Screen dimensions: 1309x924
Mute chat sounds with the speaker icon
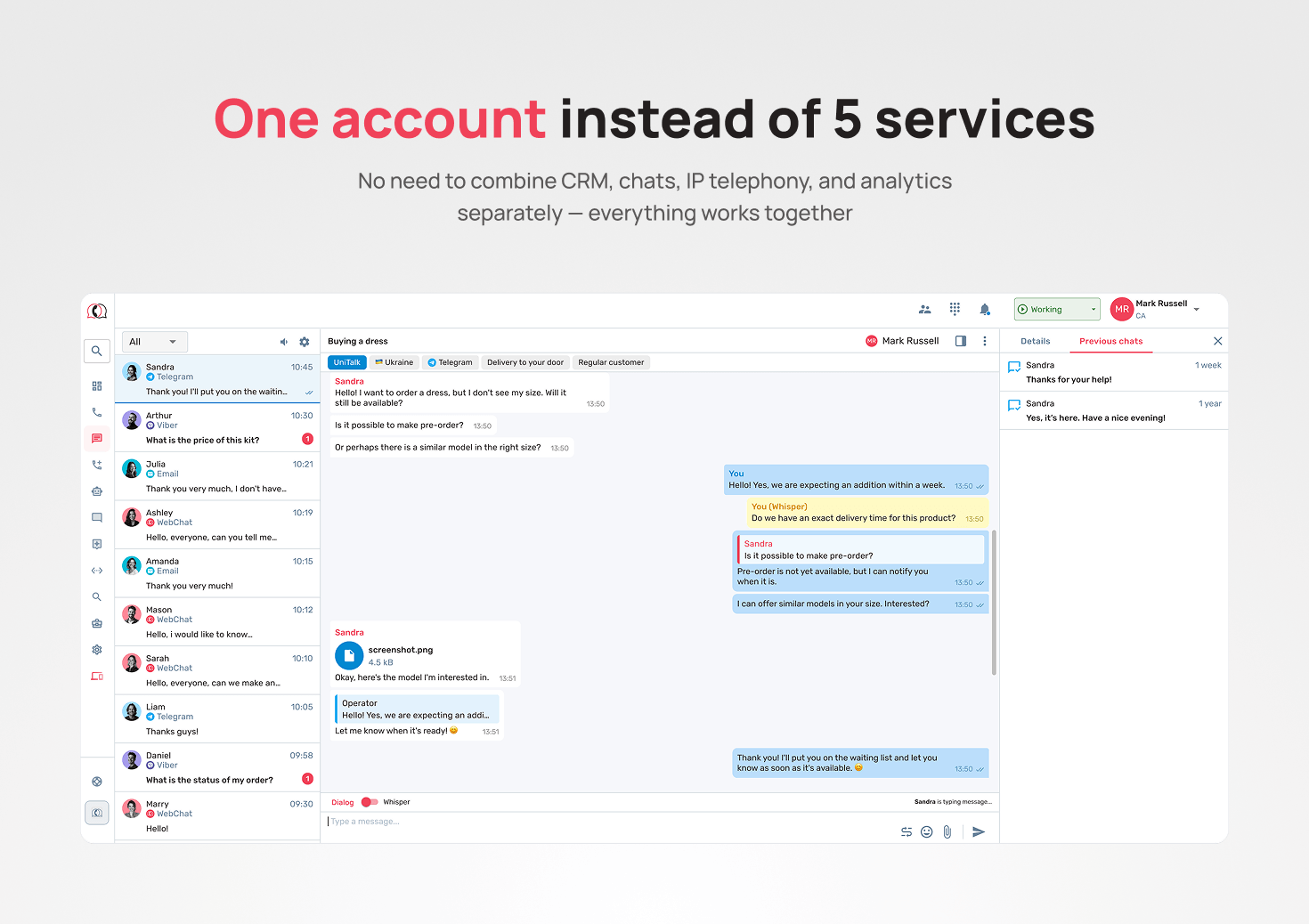[284, 342]
